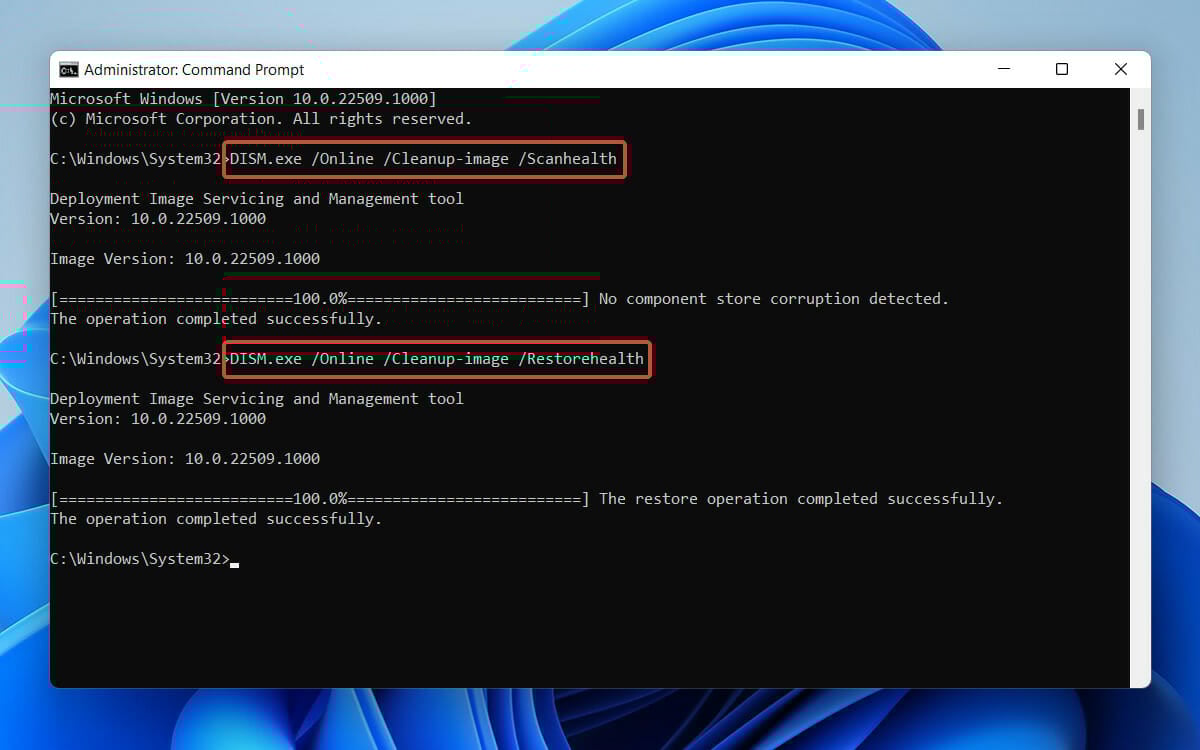Click the Command Prompt icon in title bar

pos(69,69)
